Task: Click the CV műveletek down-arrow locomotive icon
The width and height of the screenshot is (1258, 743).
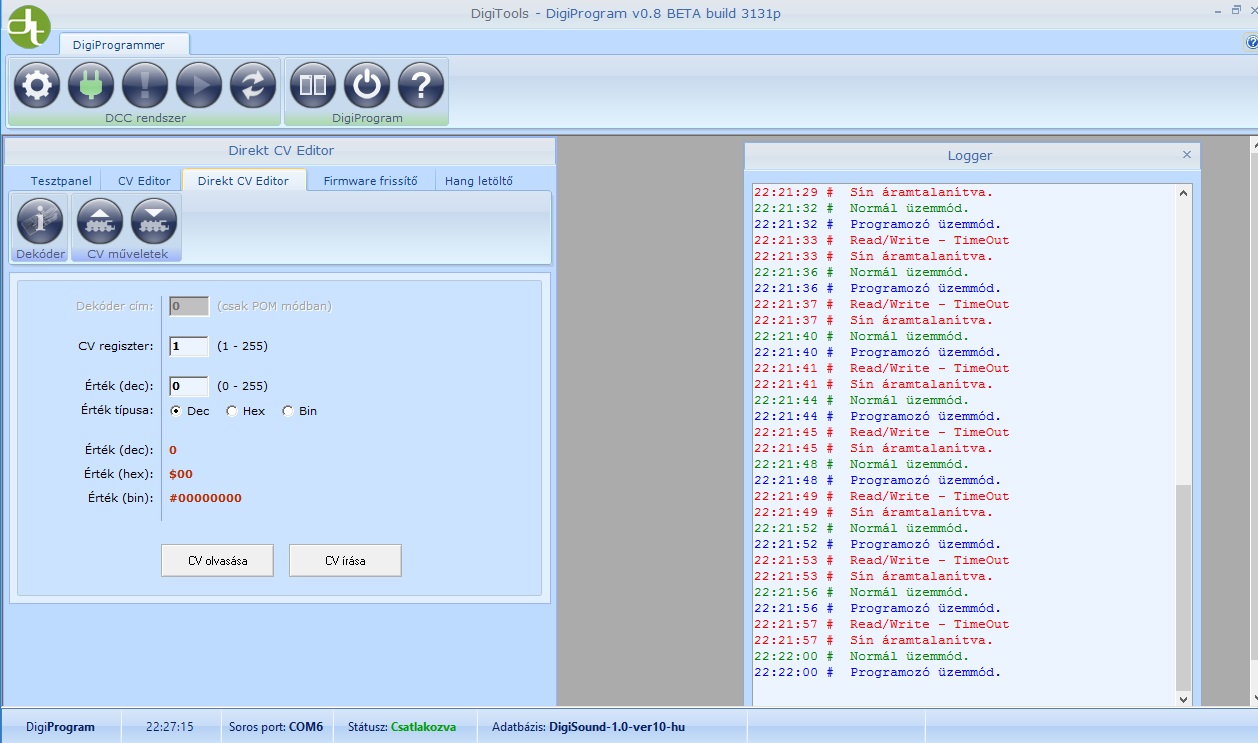Action: tap(154, 221)
